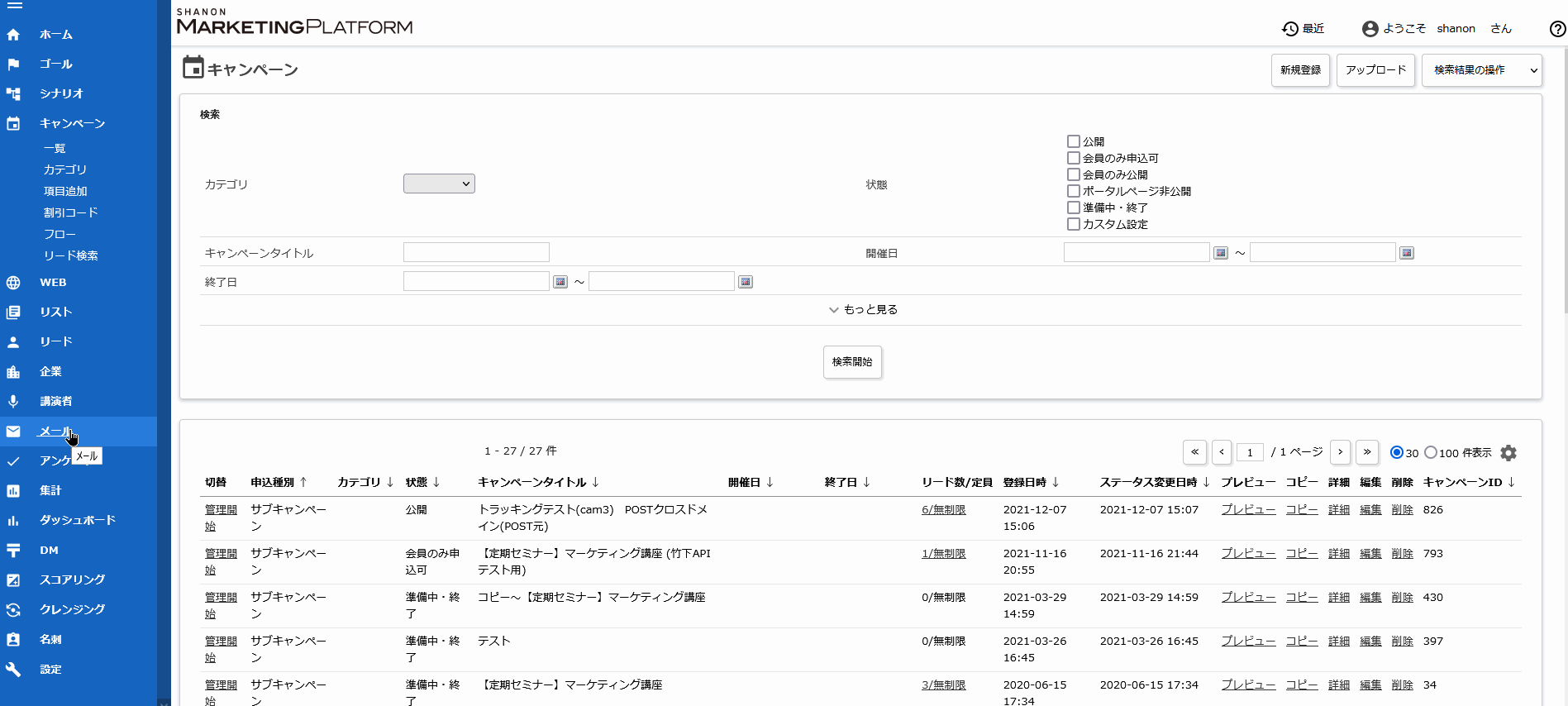Viewport: 1568px width, 706px height.
Task: Click the アップロード button
Action: click(x=1375, y=70)
